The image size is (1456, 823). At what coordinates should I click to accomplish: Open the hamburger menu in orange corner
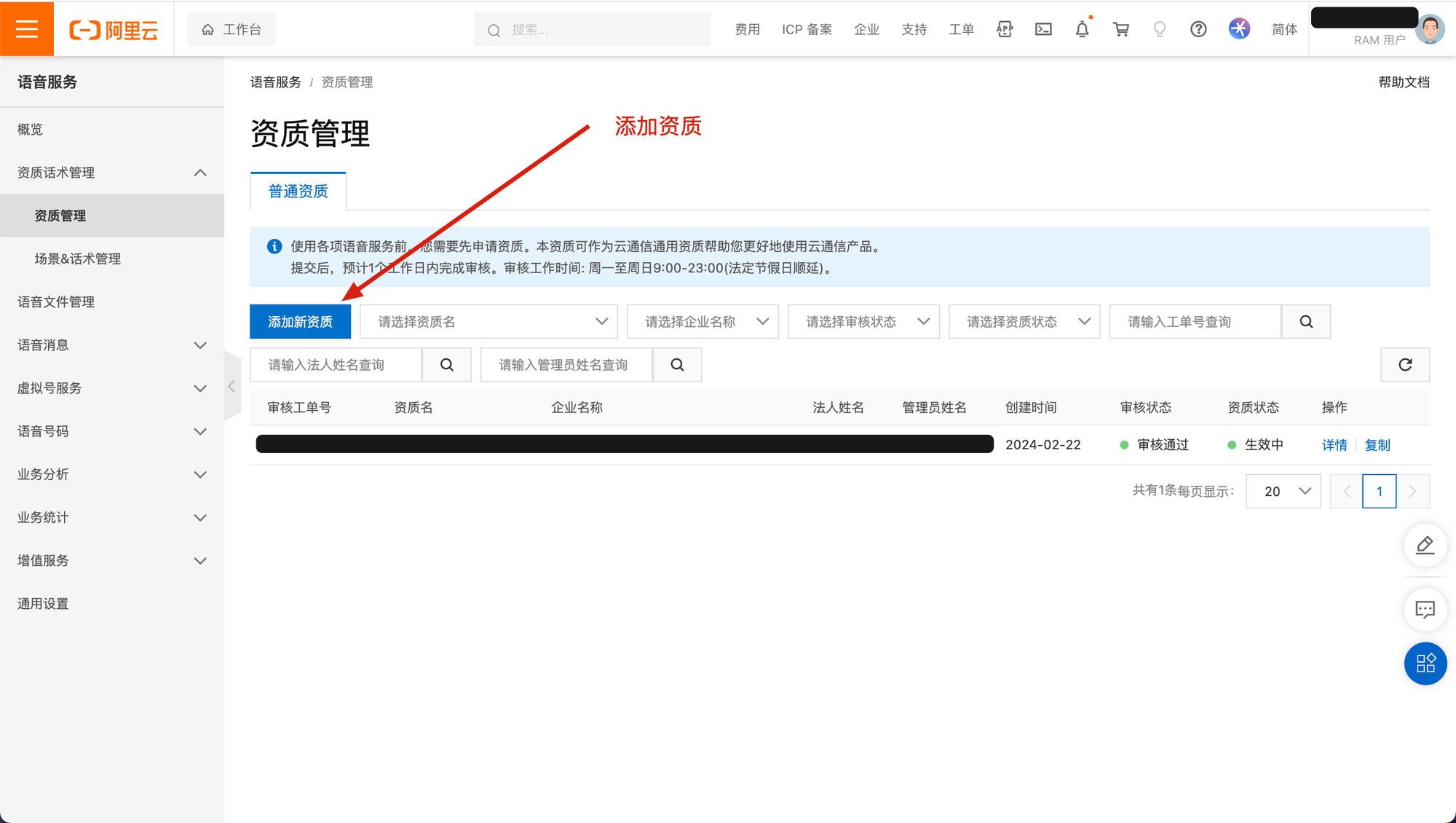coord(27,29)
